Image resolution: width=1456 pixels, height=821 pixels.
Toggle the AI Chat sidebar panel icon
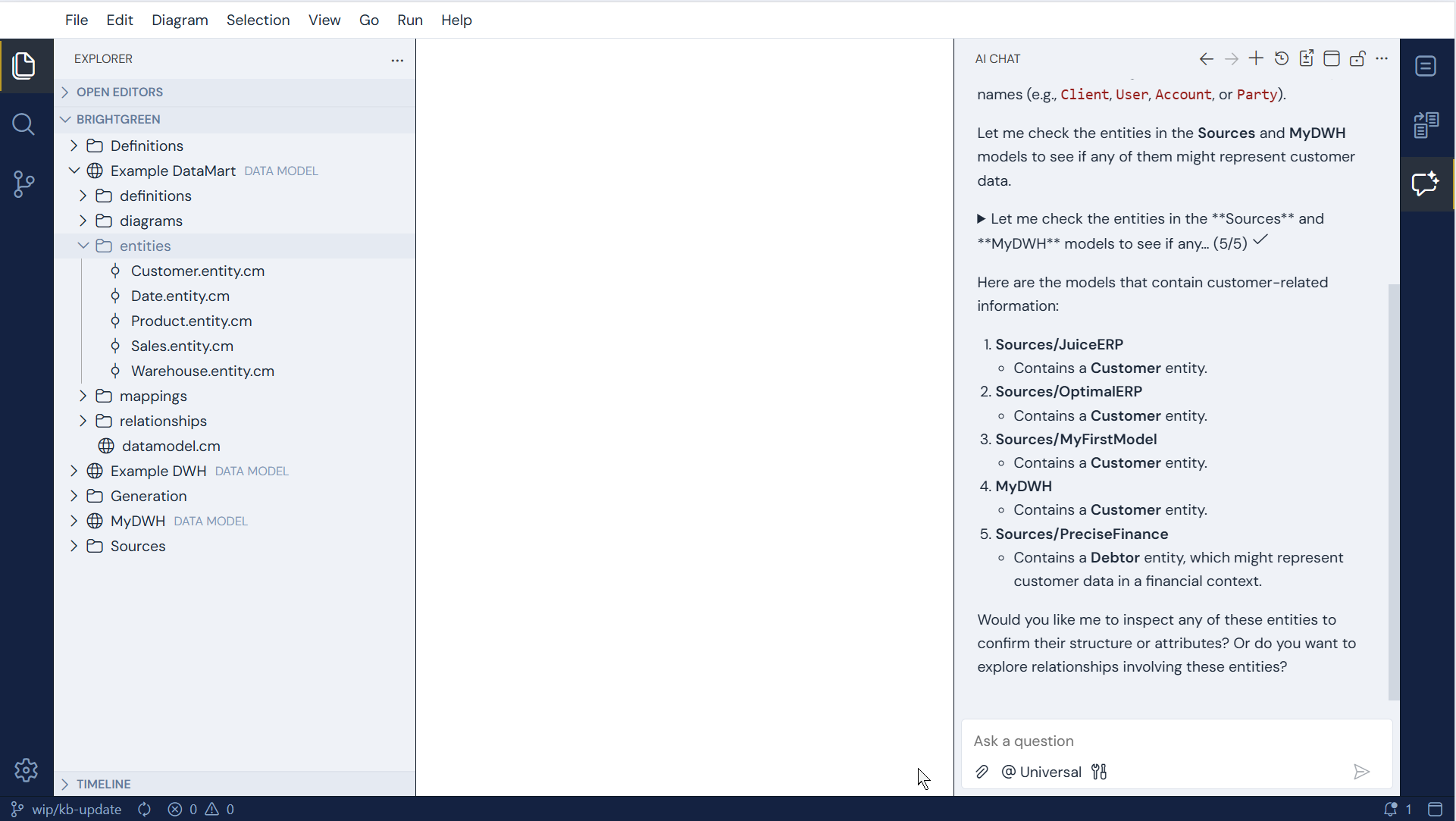coord(1426,183)
